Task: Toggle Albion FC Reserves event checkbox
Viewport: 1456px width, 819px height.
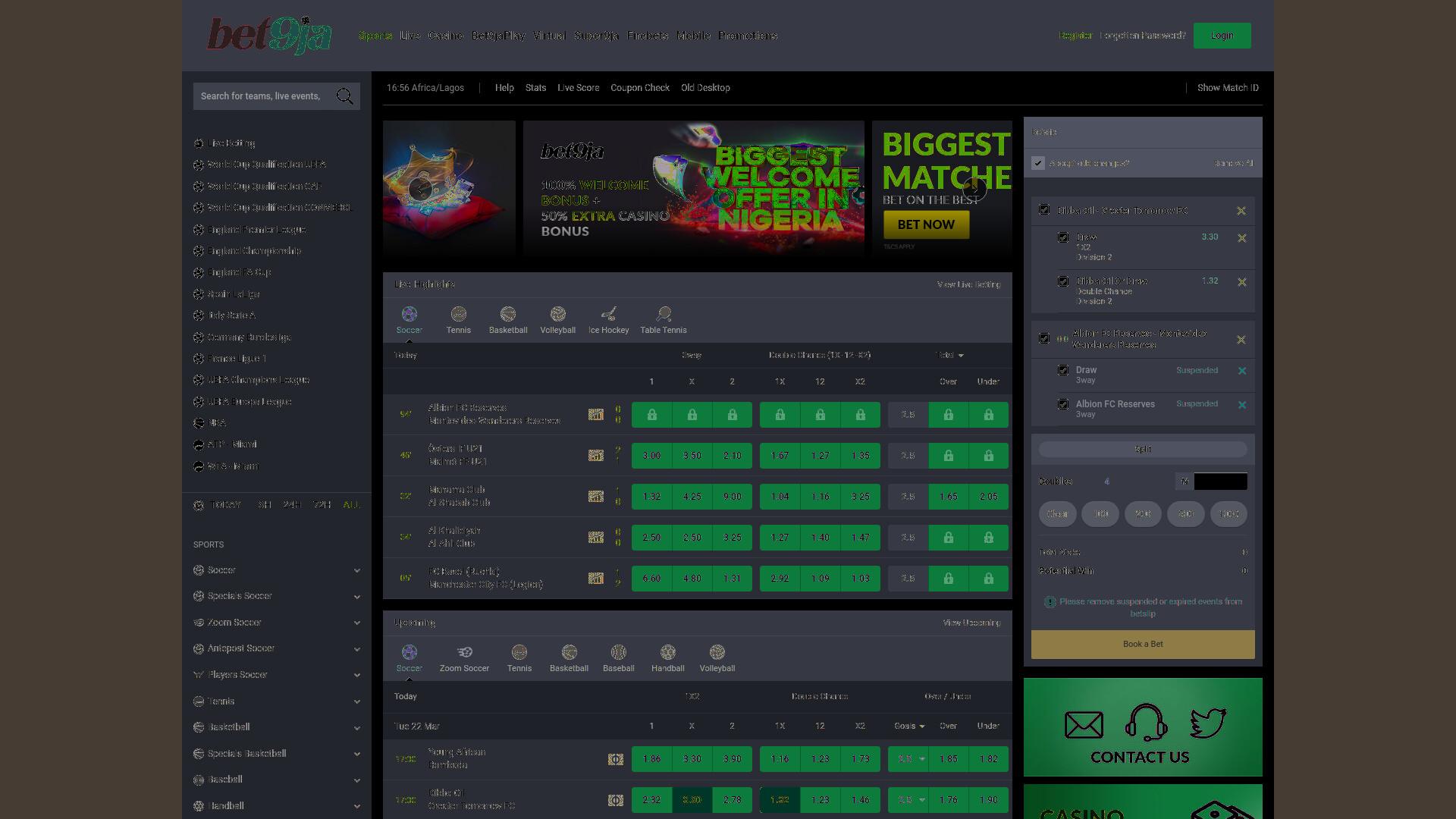Action: pyautogui.click(x=1044, y=338)
